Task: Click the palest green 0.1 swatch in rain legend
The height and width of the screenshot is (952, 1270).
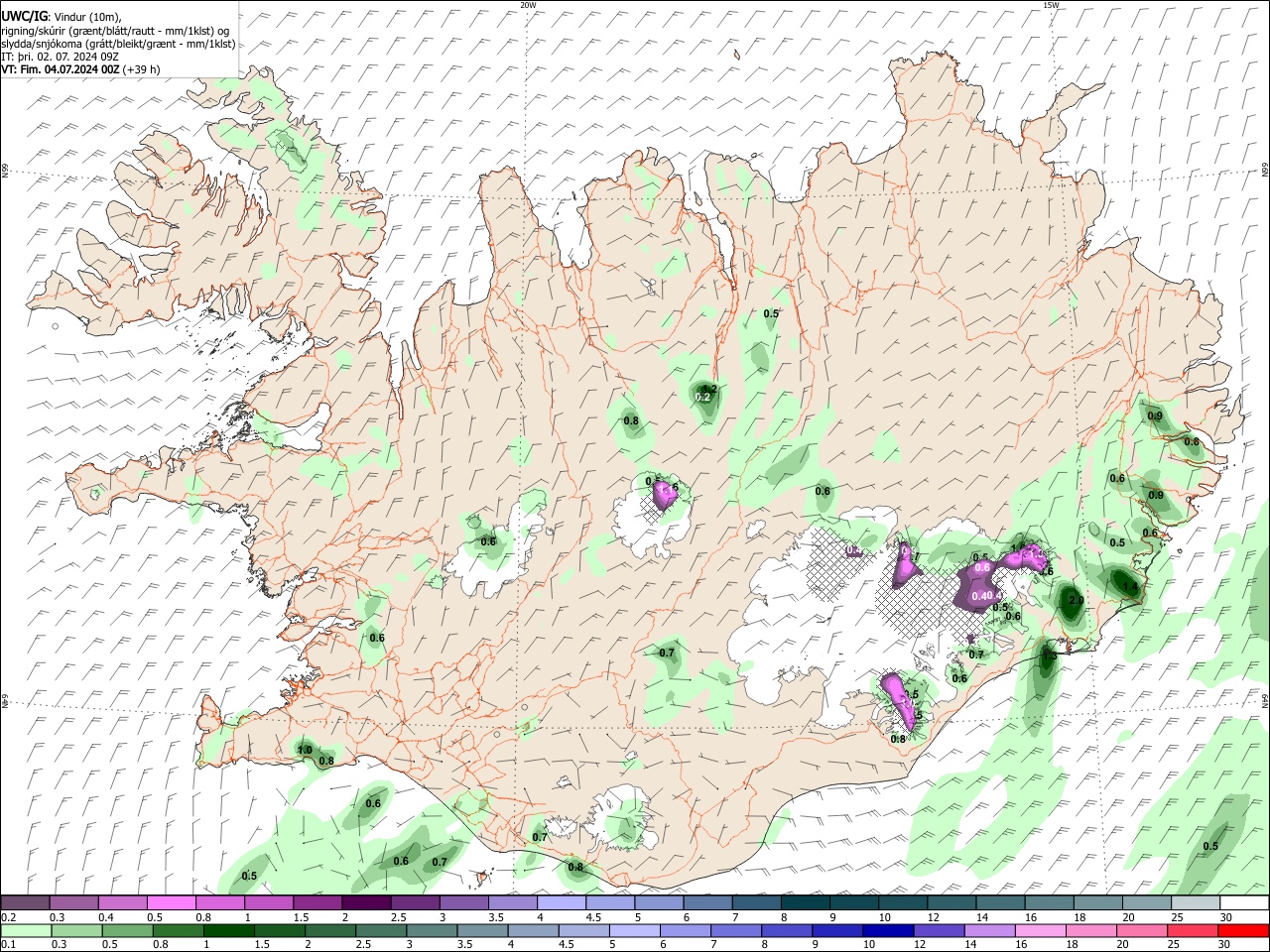Action: [27, 931]
